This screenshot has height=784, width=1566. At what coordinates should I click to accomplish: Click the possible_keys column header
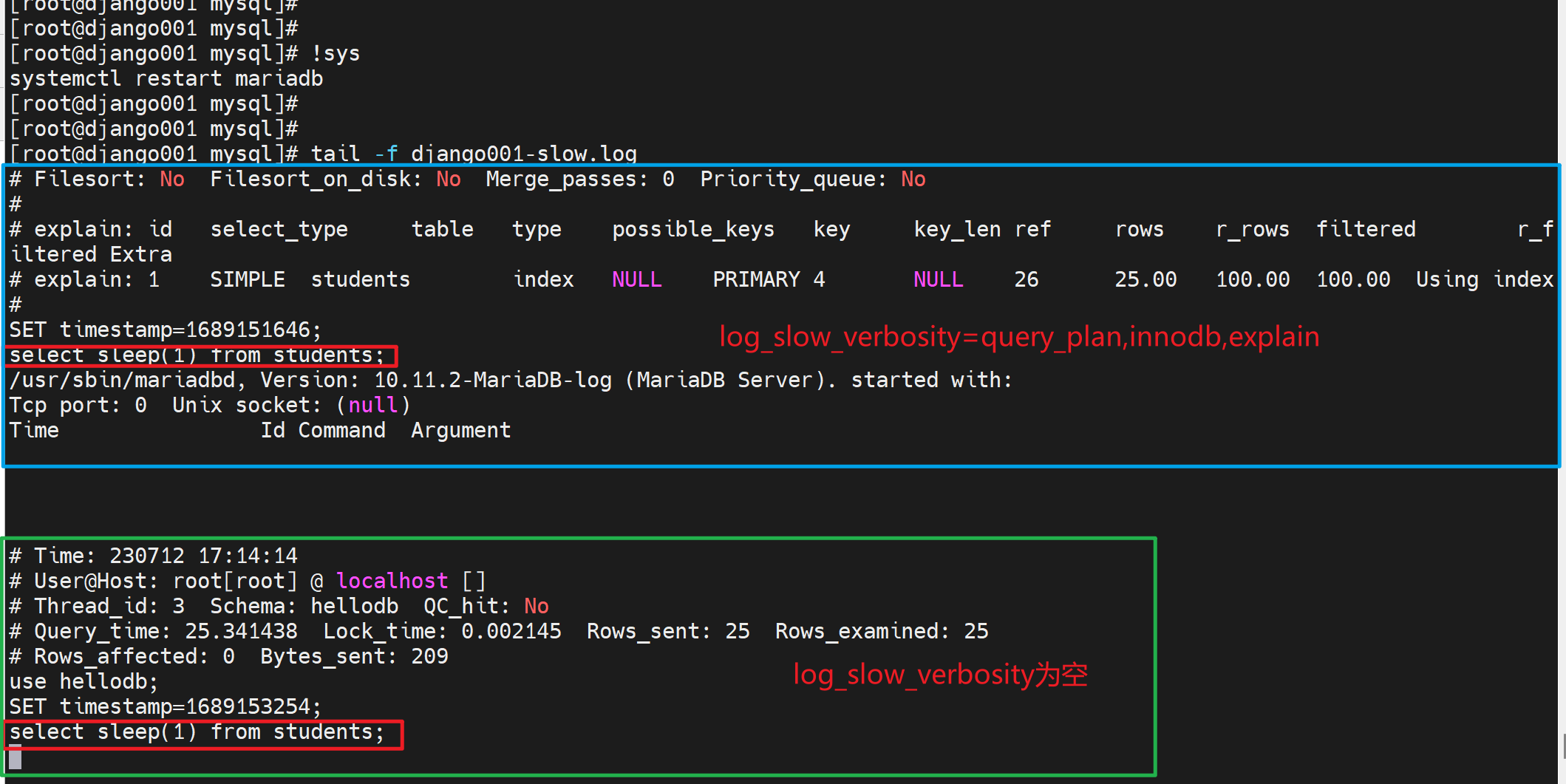692,229
